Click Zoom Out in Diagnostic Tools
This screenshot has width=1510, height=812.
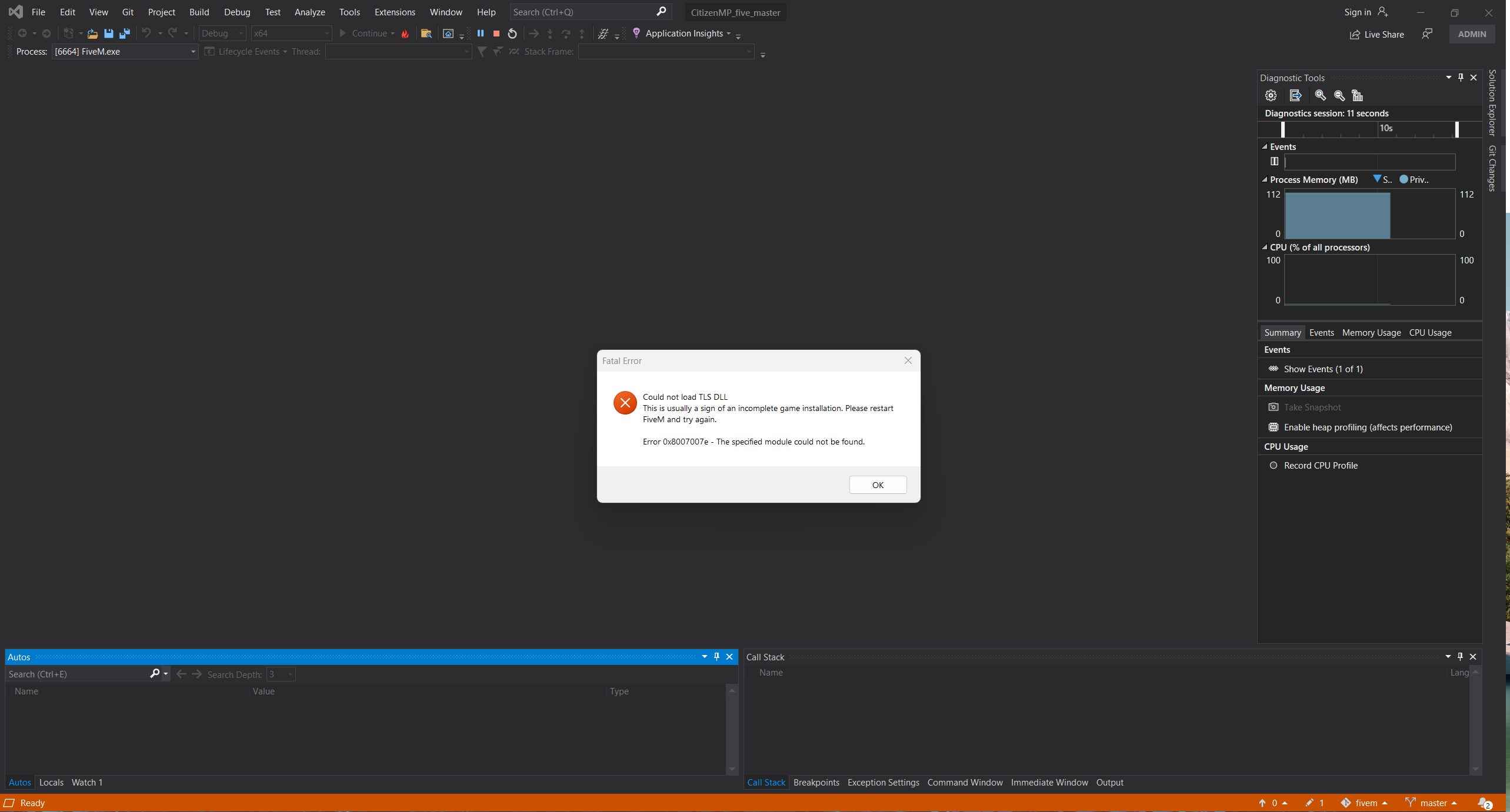(1339, 95)
